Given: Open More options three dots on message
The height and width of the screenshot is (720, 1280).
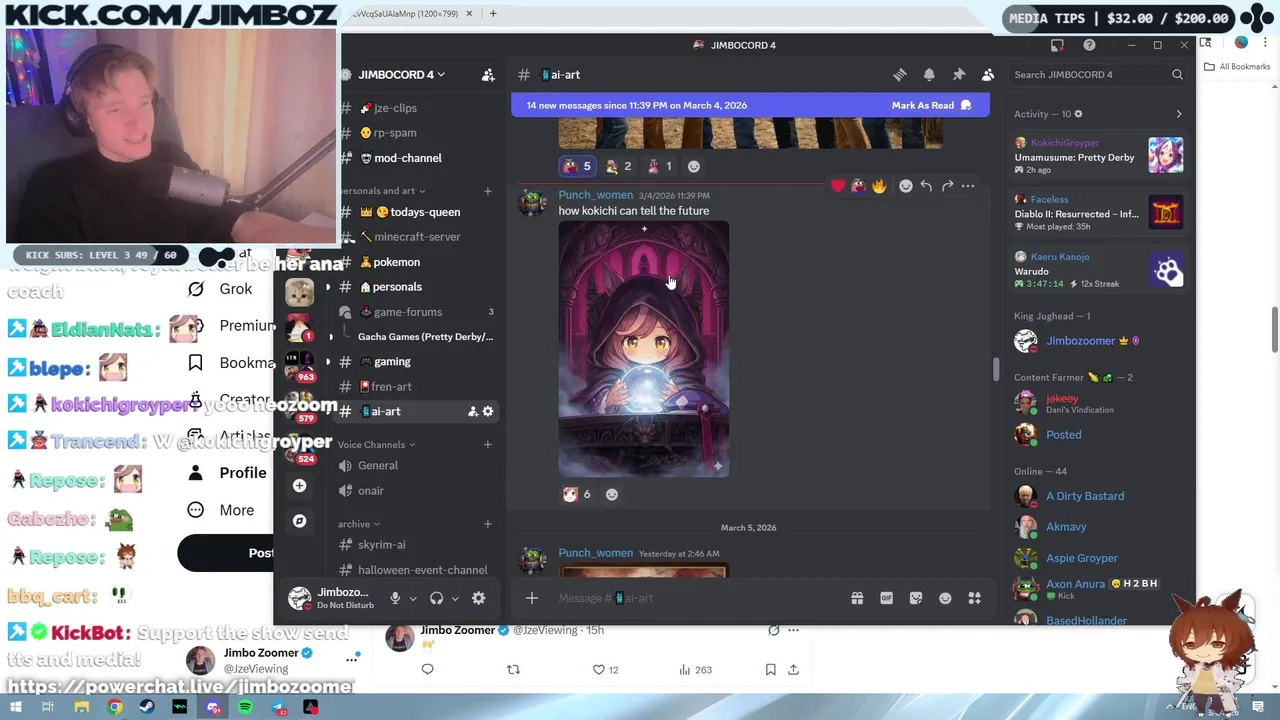Looking at the screenshot, I should 967,186.
